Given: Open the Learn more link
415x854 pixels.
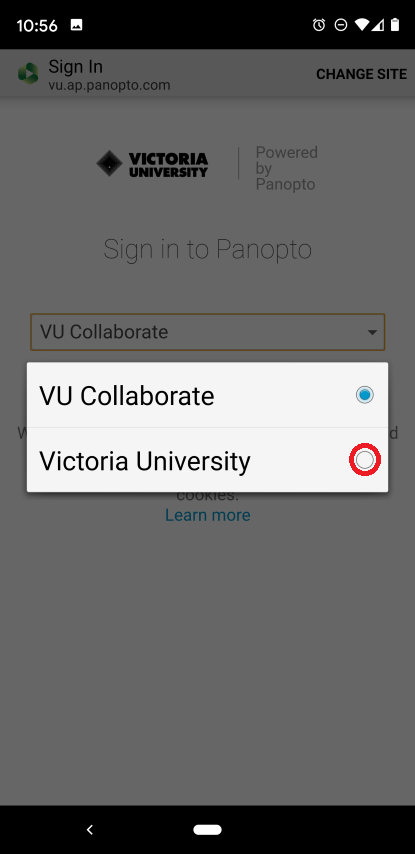Looking at the screenshot, I should point(208,515).
